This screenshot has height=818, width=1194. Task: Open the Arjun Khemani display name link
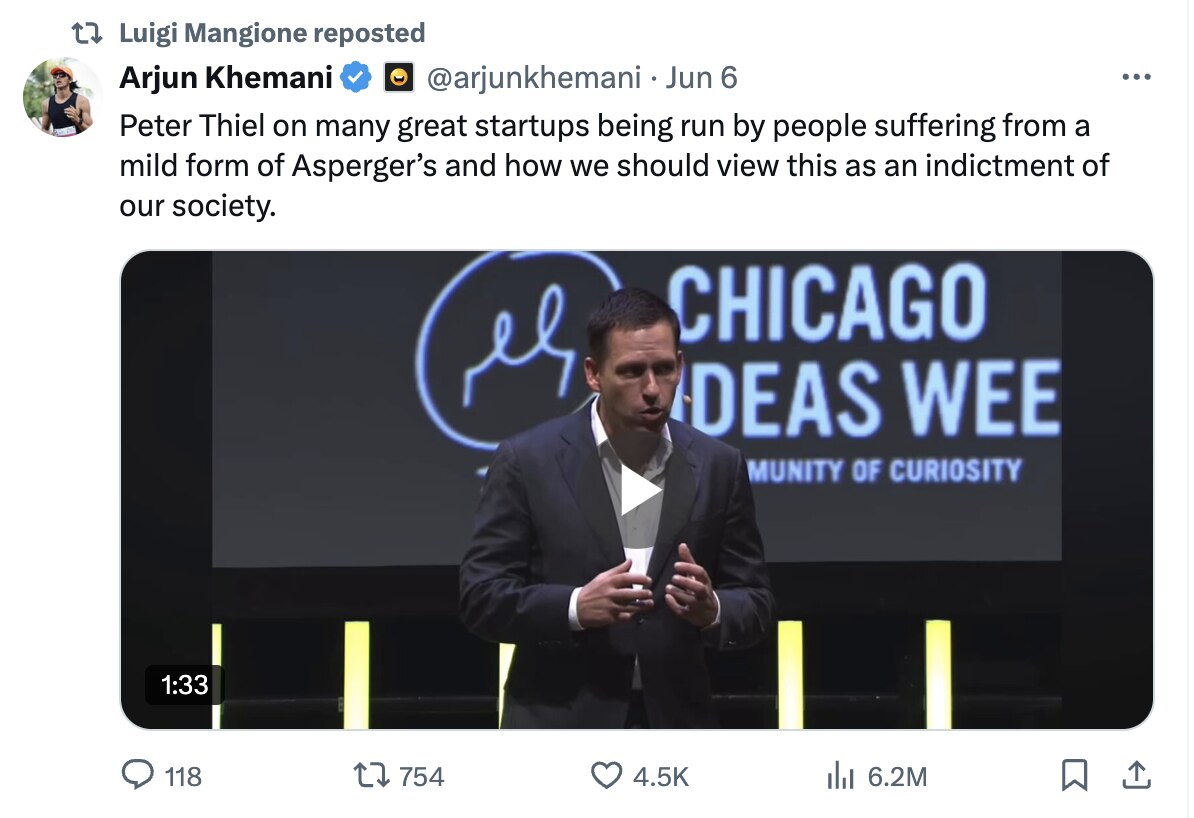(226, 77)
